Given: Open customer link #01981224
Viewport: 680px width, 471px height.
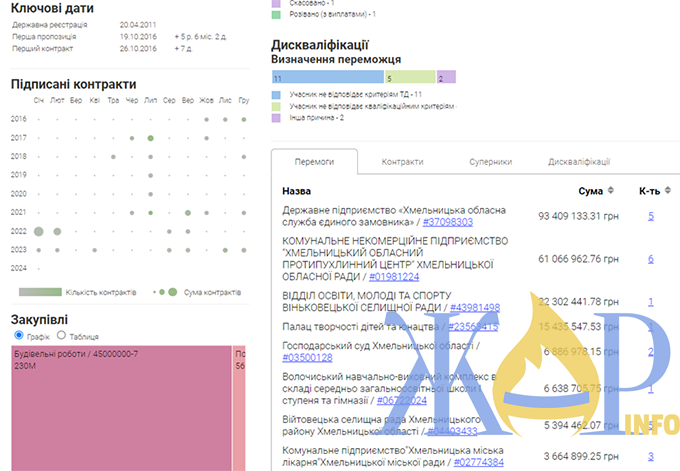Looking at the screenshot, I should pyautogui.click(x=394, y=277).
